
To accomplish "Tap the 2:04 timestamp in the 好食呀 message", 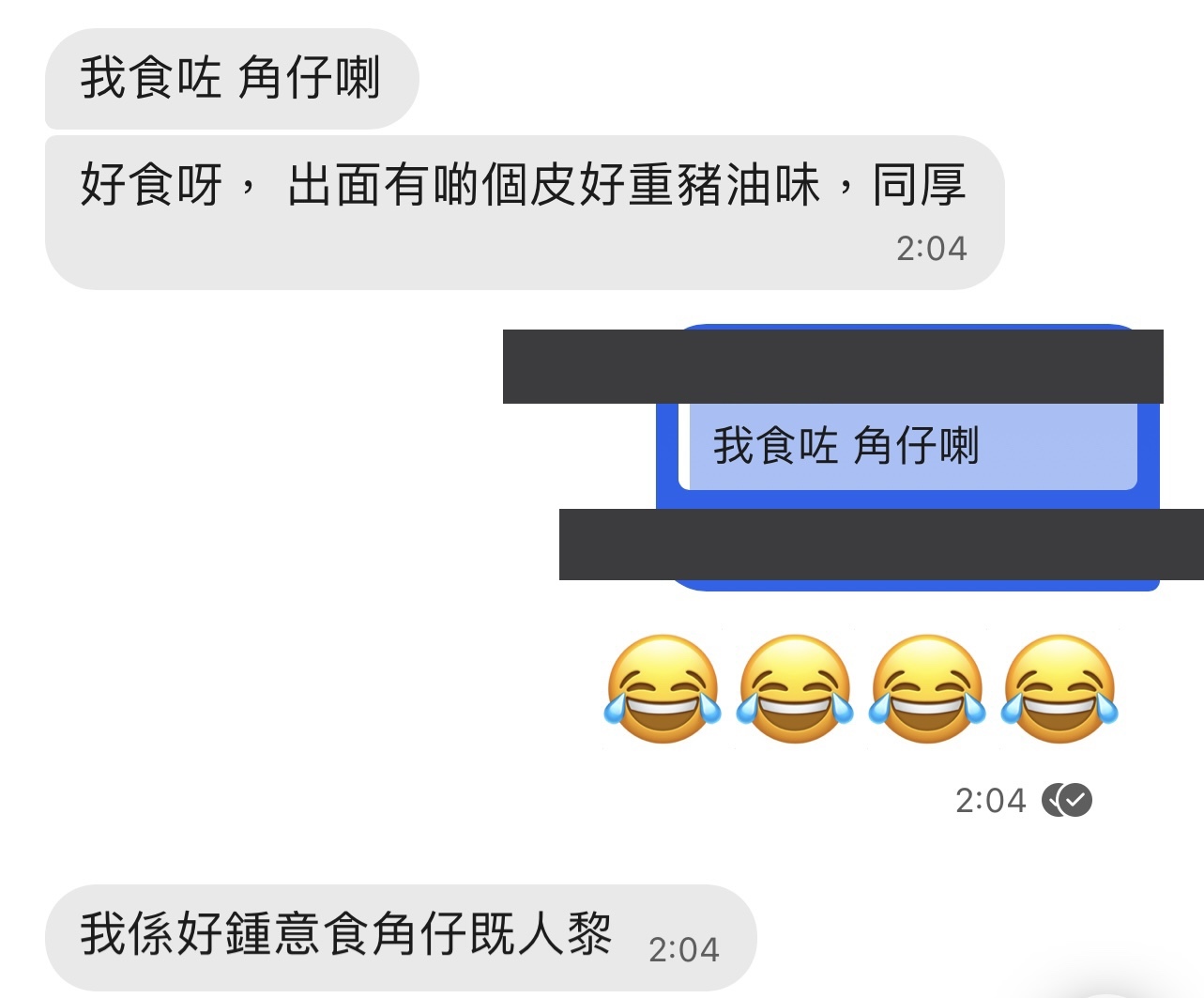I will coord(931,249).
